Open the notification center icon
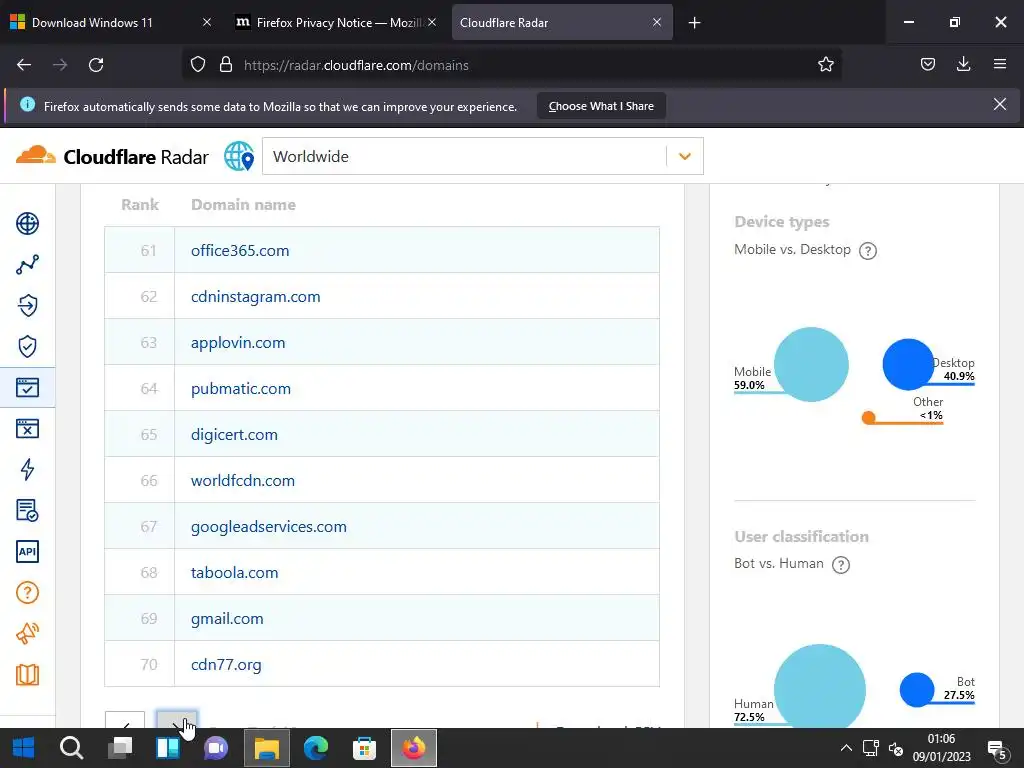The height and width of the screenshot is (768, 1024). coord(997,749)
